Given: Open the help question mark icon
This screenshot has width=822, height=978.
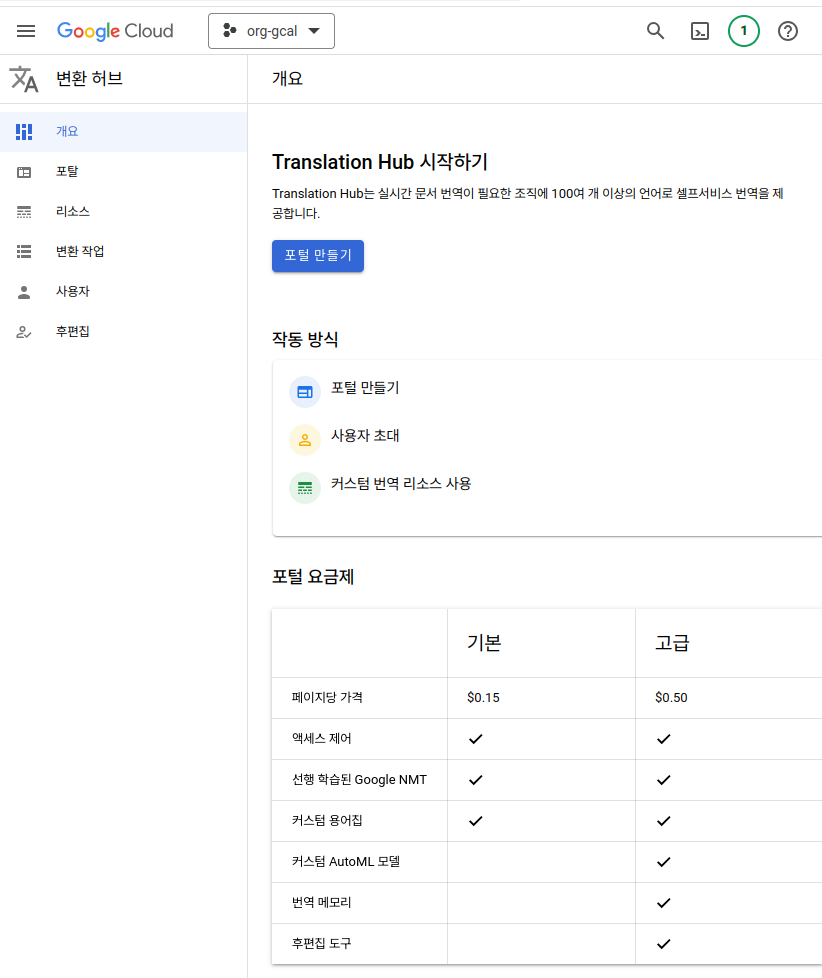Looking at the screenshot, I should point(788,31).
